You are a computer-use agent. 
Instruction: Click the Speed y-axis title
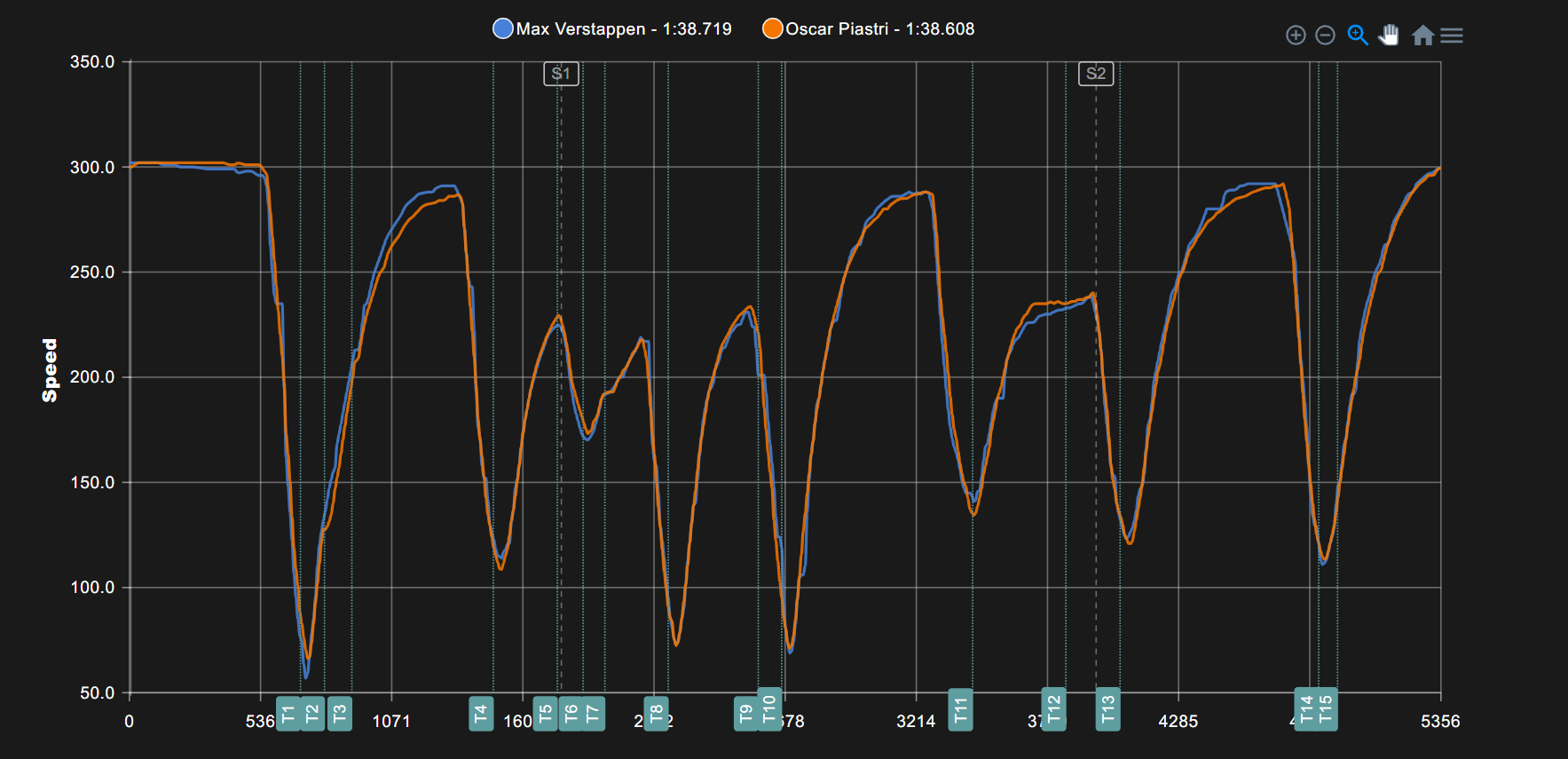(50, 370)
